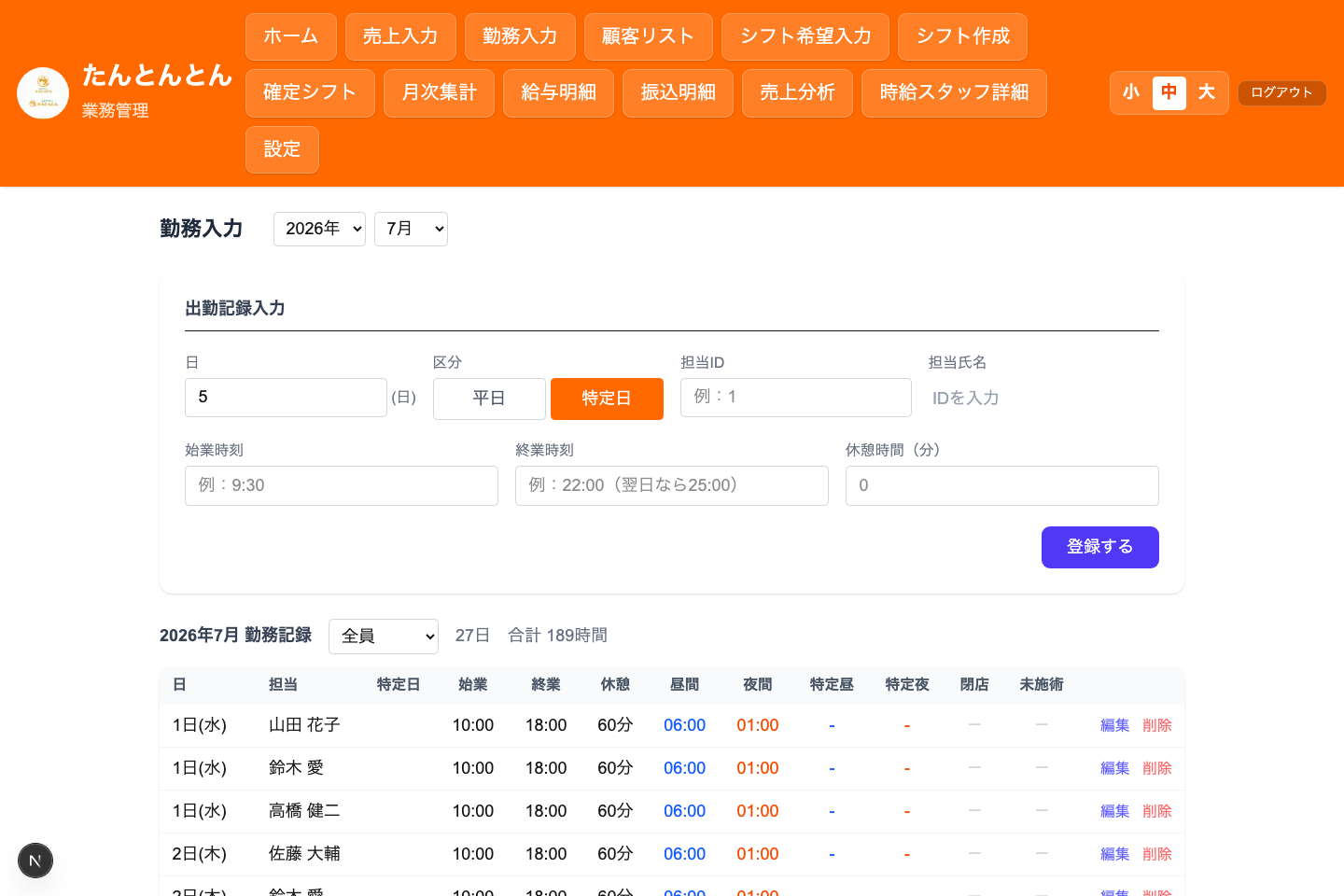Image resolution: width=1344 pixels, height=896 pixels.
Task: Click the 担当 column header
Action: [x=283, y=685]
